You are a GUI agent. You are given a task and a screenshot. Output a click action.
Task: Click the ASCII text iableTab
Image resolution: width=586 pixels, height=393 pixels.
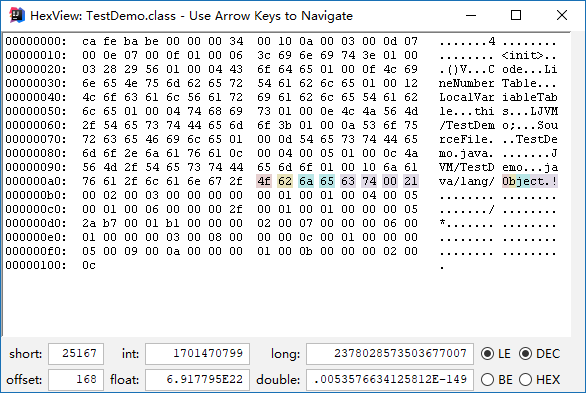tap(530, 97)
